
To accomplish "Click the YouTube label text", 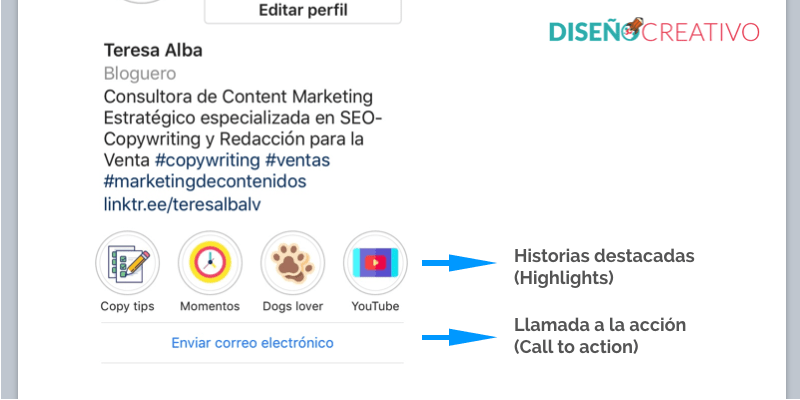I will click(375, 306).
